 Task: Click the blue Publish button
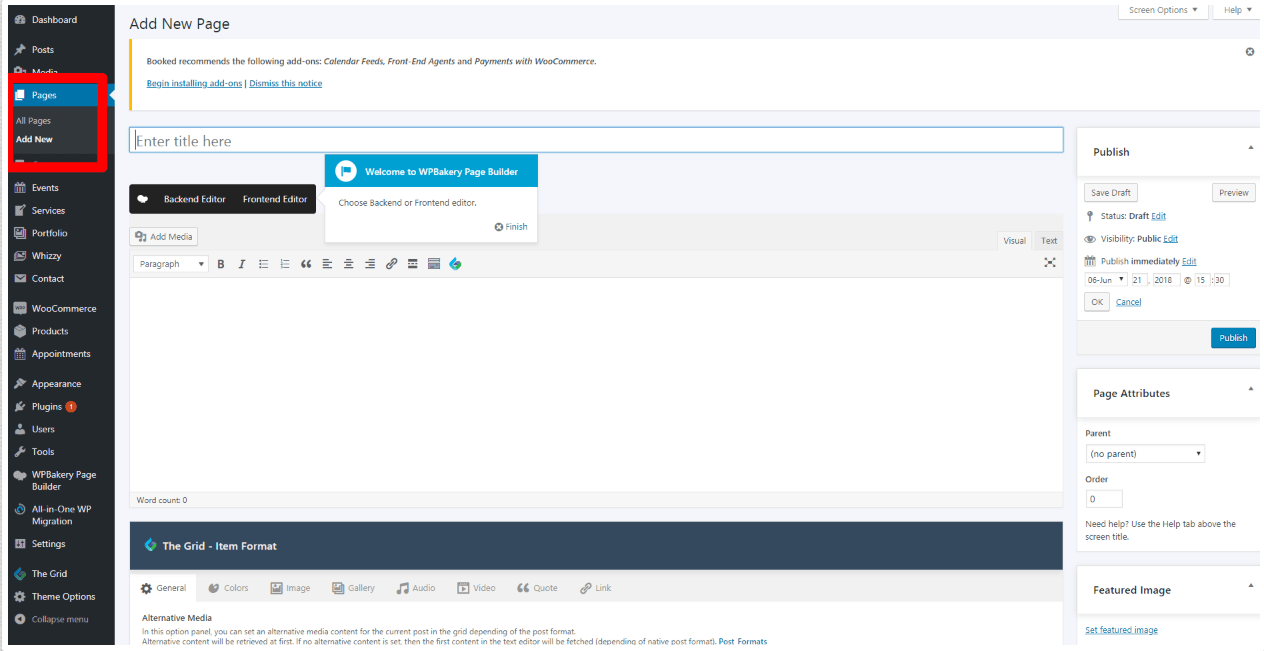(x=1233, y=338)
